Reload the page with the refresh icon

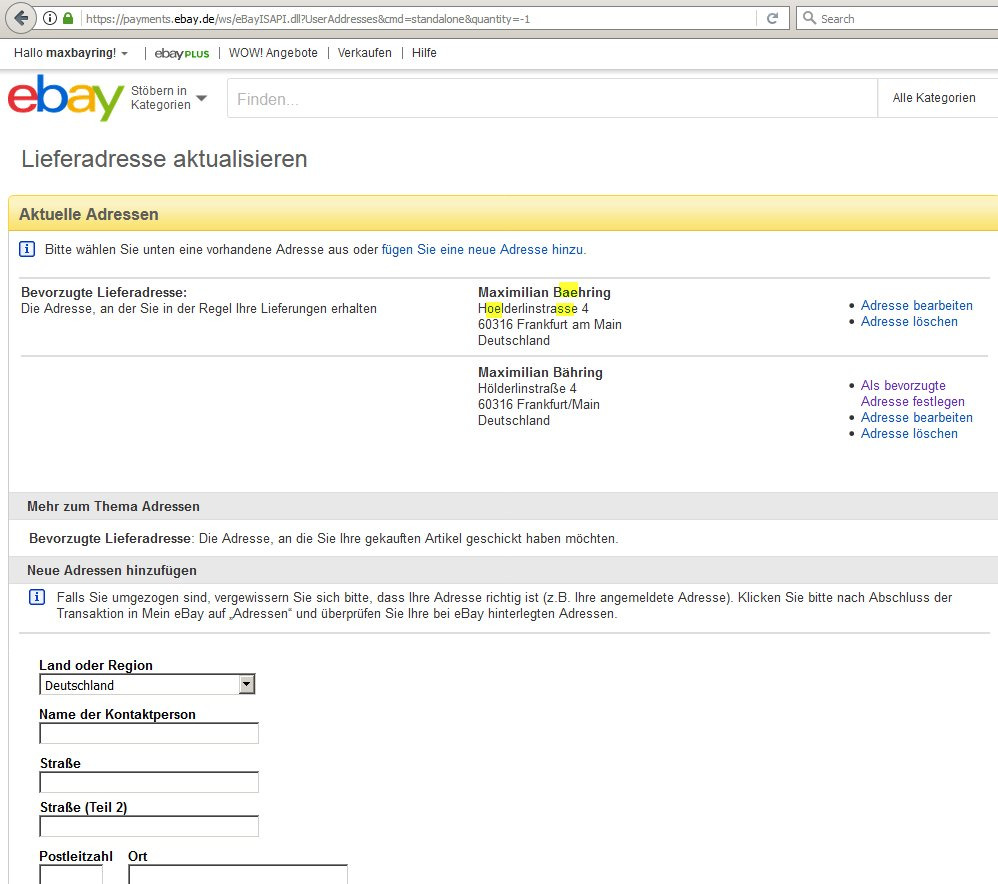pyautogui.click(x=772, y=18)
